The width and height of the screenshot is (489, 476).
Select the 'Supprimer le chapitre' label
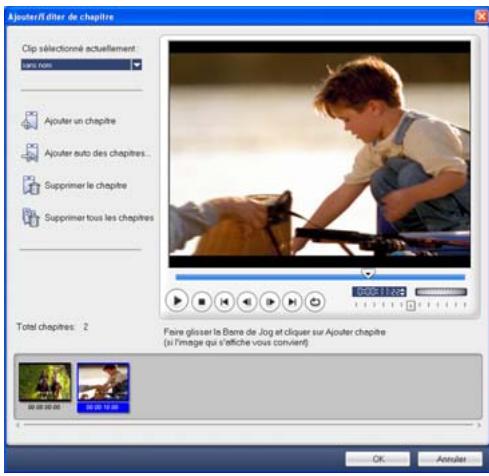click(x=86, y=185)
